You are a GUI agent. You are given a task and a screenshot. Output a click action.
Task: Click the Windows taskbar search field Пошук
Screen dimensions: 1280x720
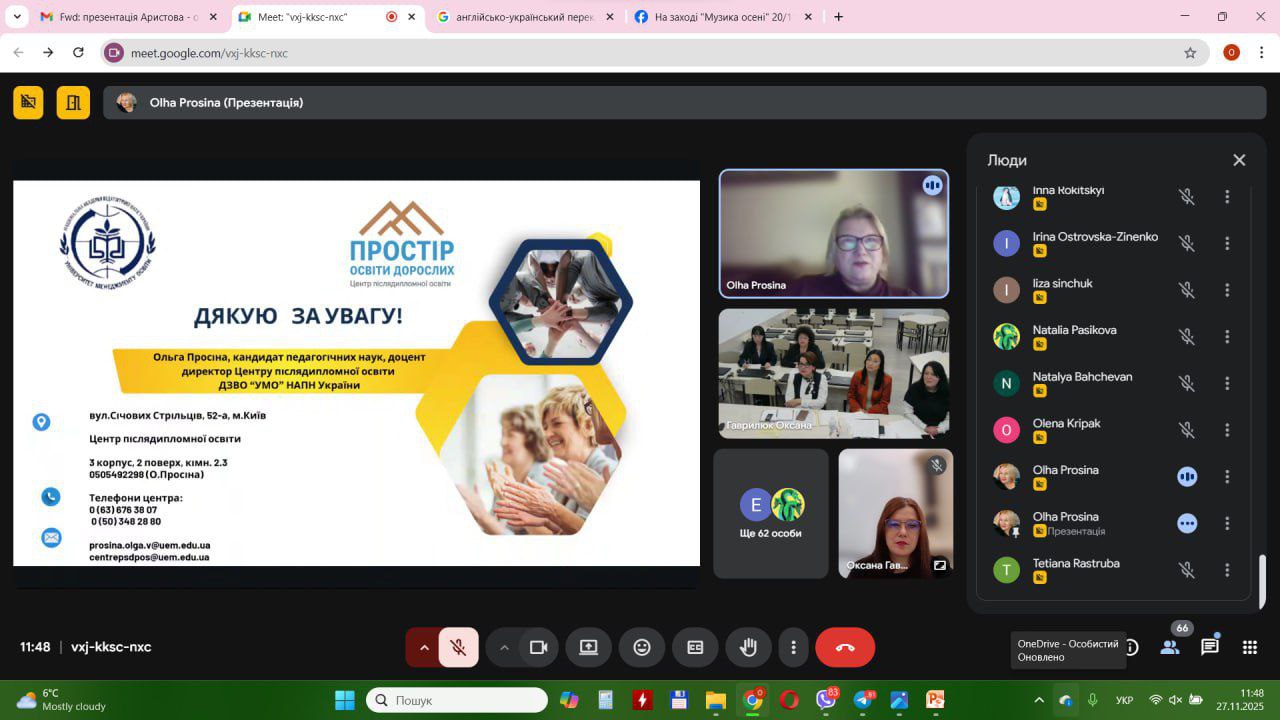coord(457,700)
